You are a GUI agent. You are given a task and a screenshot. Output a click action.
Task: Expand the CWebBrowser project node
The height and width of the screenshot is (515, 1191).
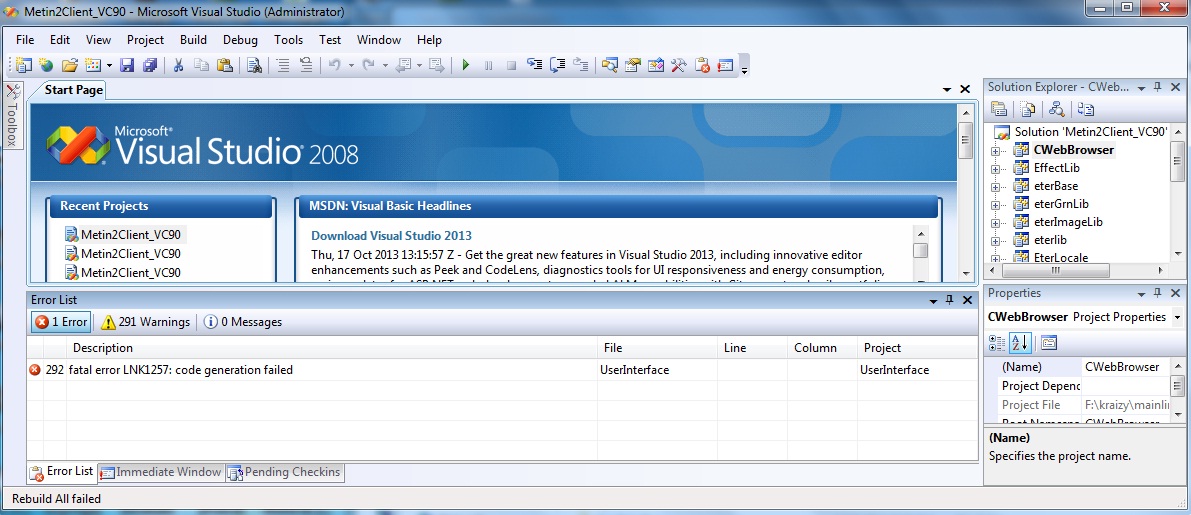995,150
